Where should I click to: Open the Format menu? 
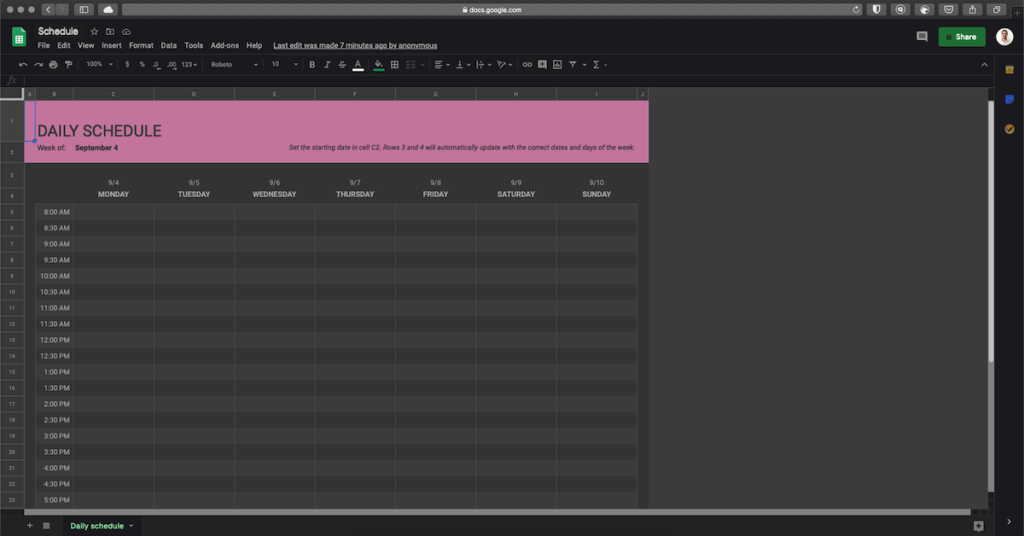[x=141, y=46]
